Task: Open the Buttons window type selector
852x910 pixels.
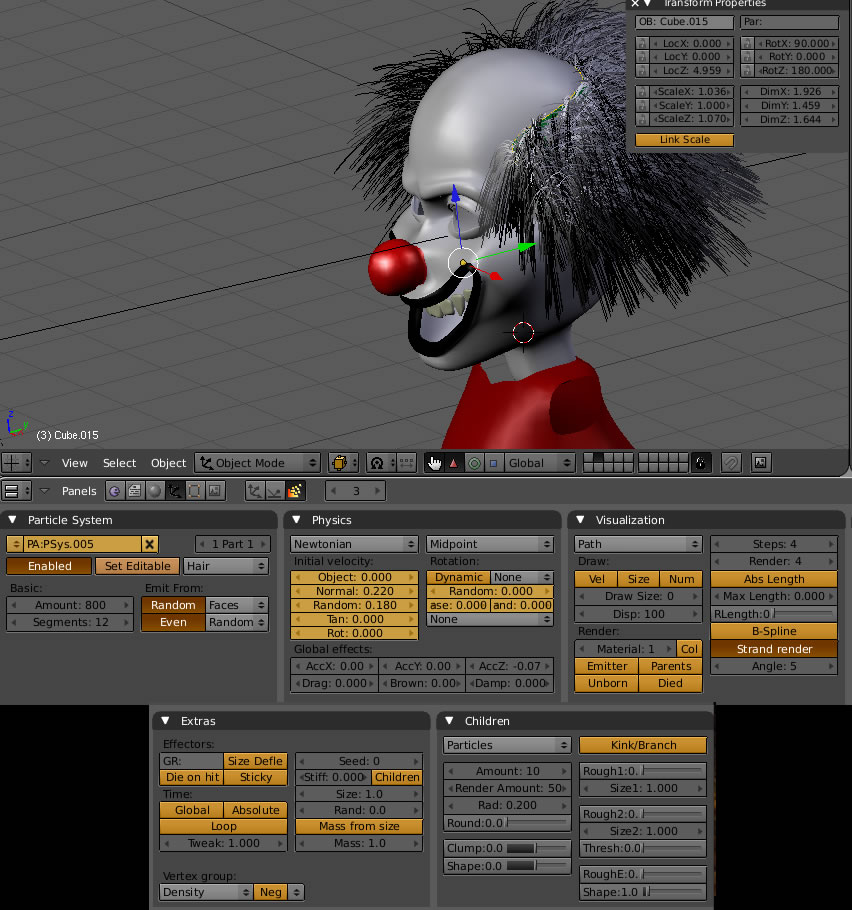Action: (16, 491)
